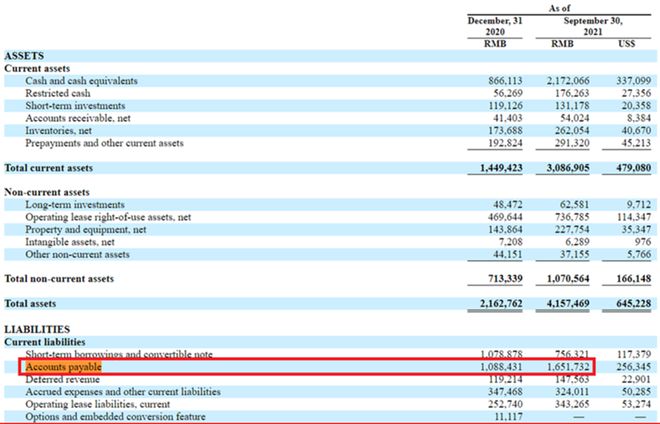Click the Deferred revenue row label
The image size is (660, 424).
61,380
